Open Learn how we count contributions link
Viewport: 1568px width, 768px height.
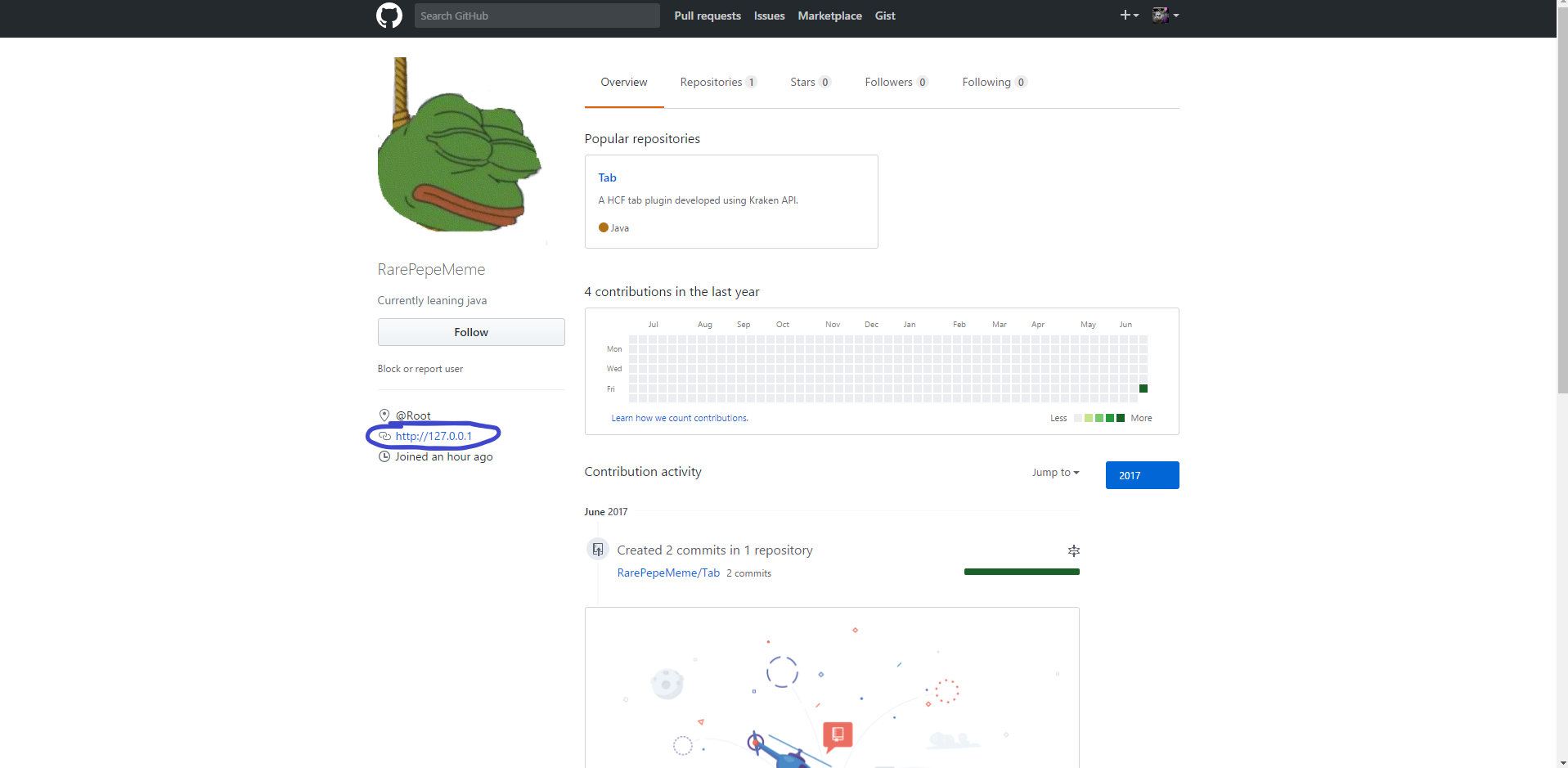680,418
